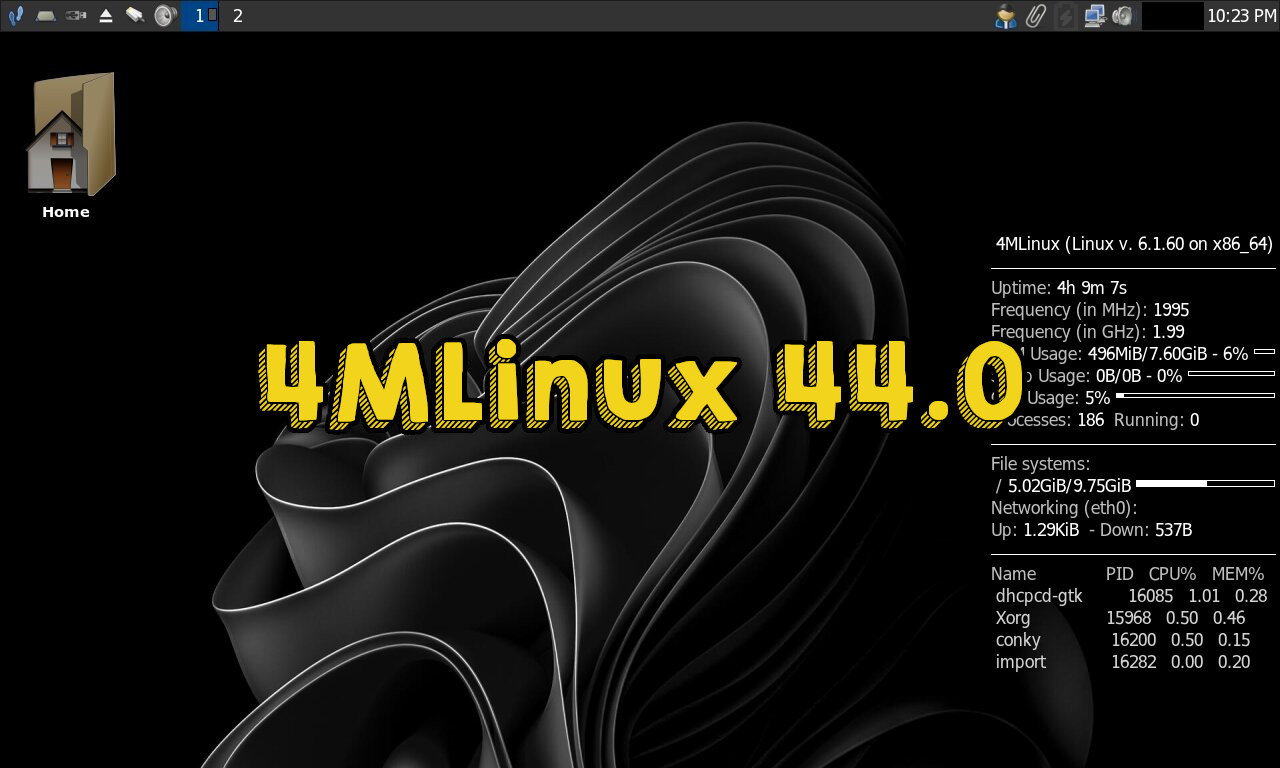Click the "Frequency (in MHz): 1995" line
The width and height of the screenshot is (1280, 768).
1090,310
